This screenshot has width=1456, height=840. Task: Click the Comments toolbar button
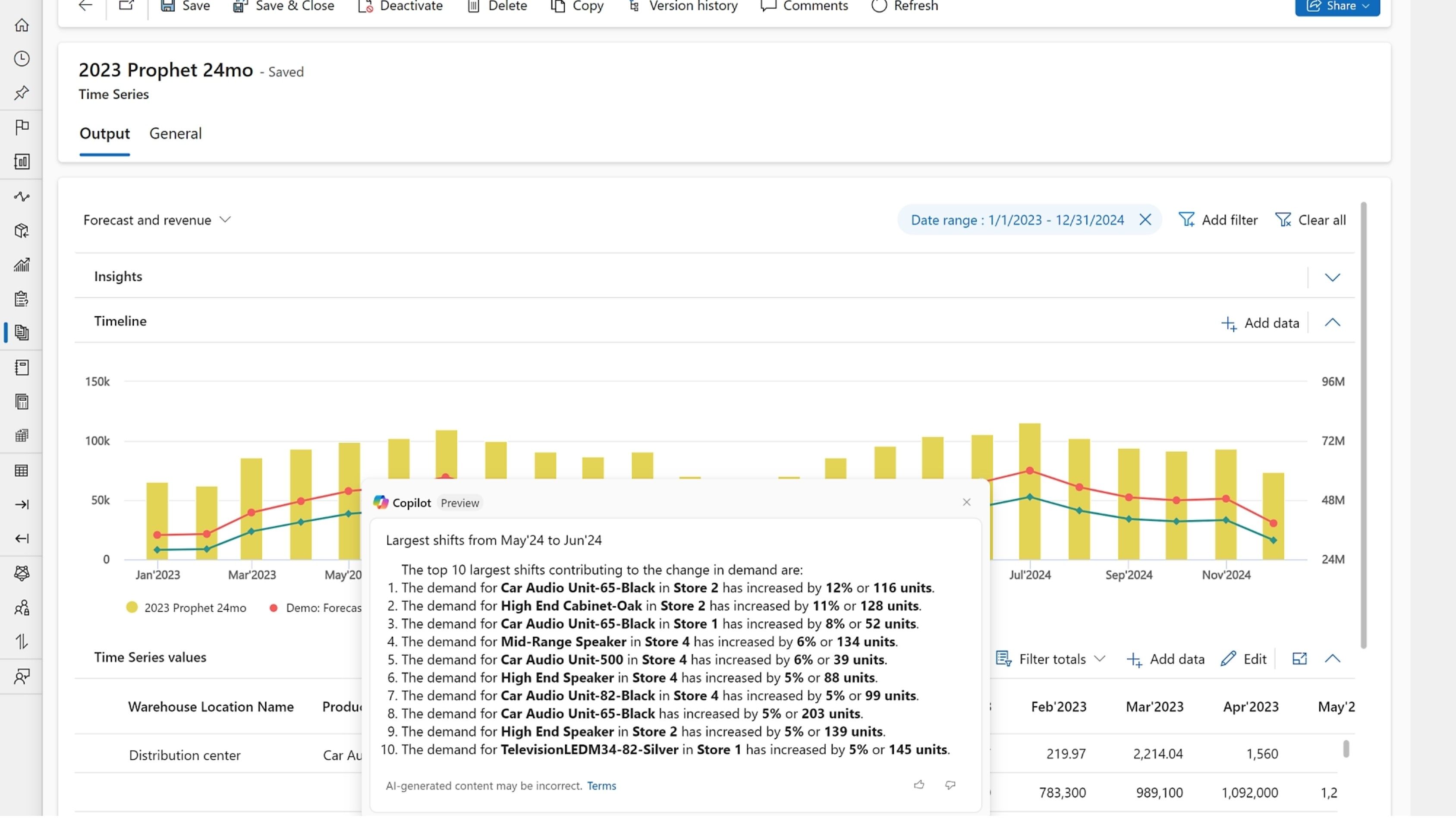pos(804,6)
